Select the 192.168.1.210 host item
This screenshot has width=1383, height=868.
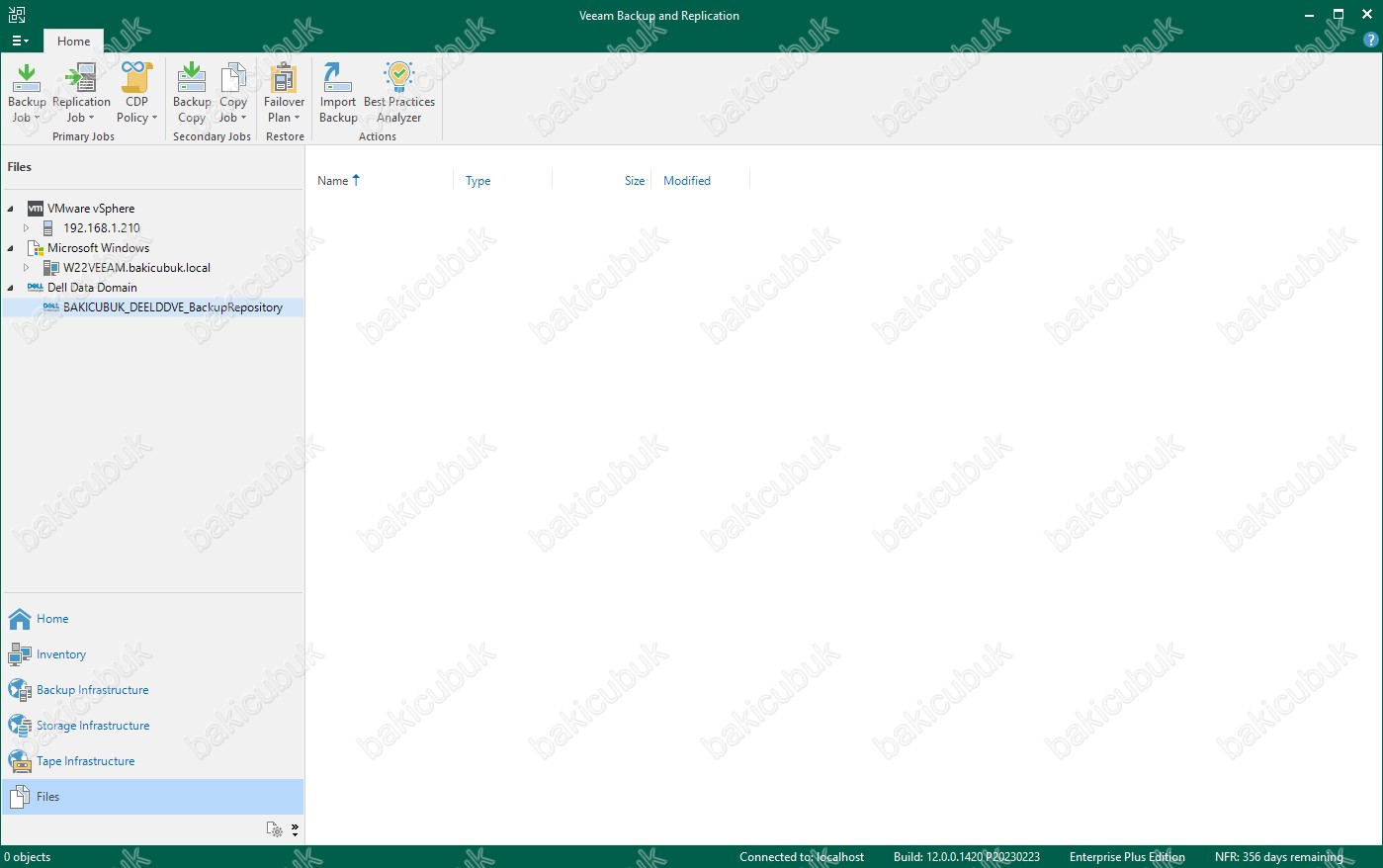point(102,228)
